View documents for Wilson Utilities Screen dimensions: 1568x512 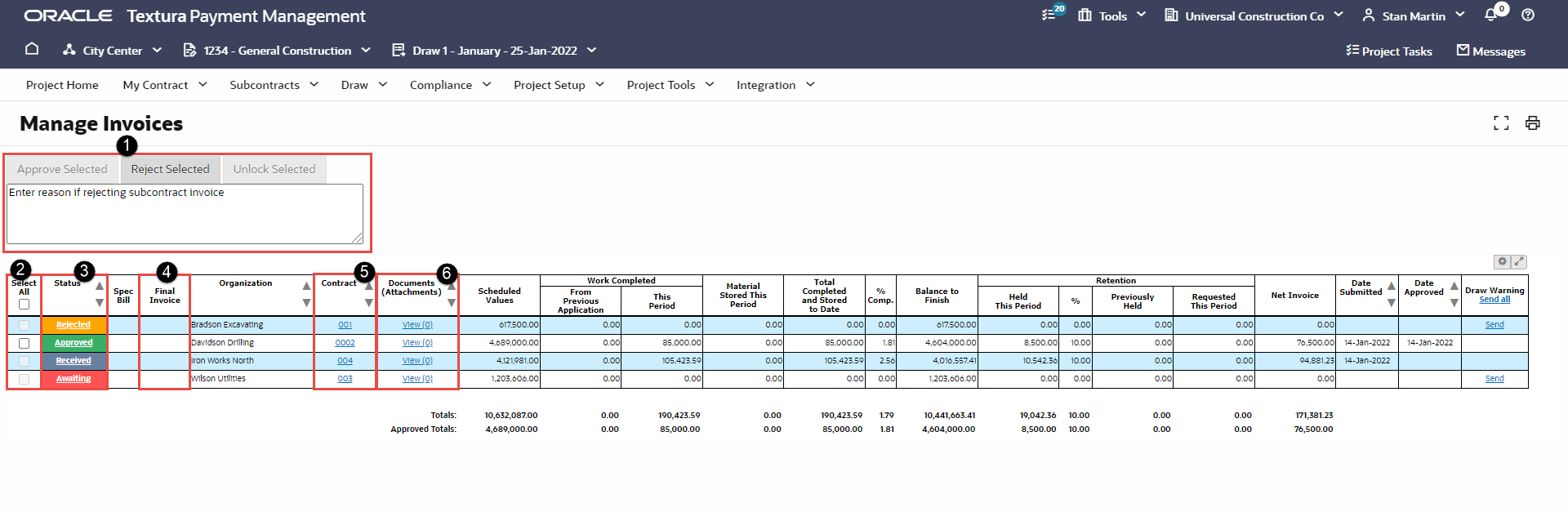pos(417,379)
